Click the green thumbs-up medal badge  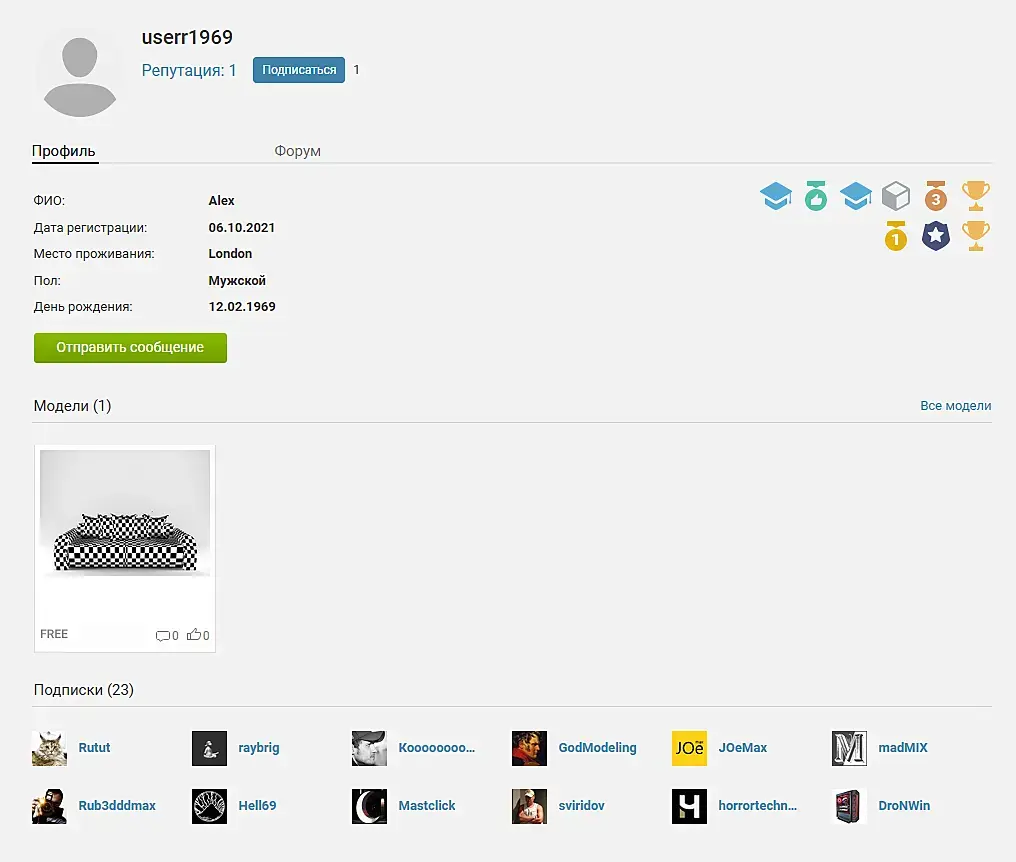pyautogui.click(x=816, y=196)
